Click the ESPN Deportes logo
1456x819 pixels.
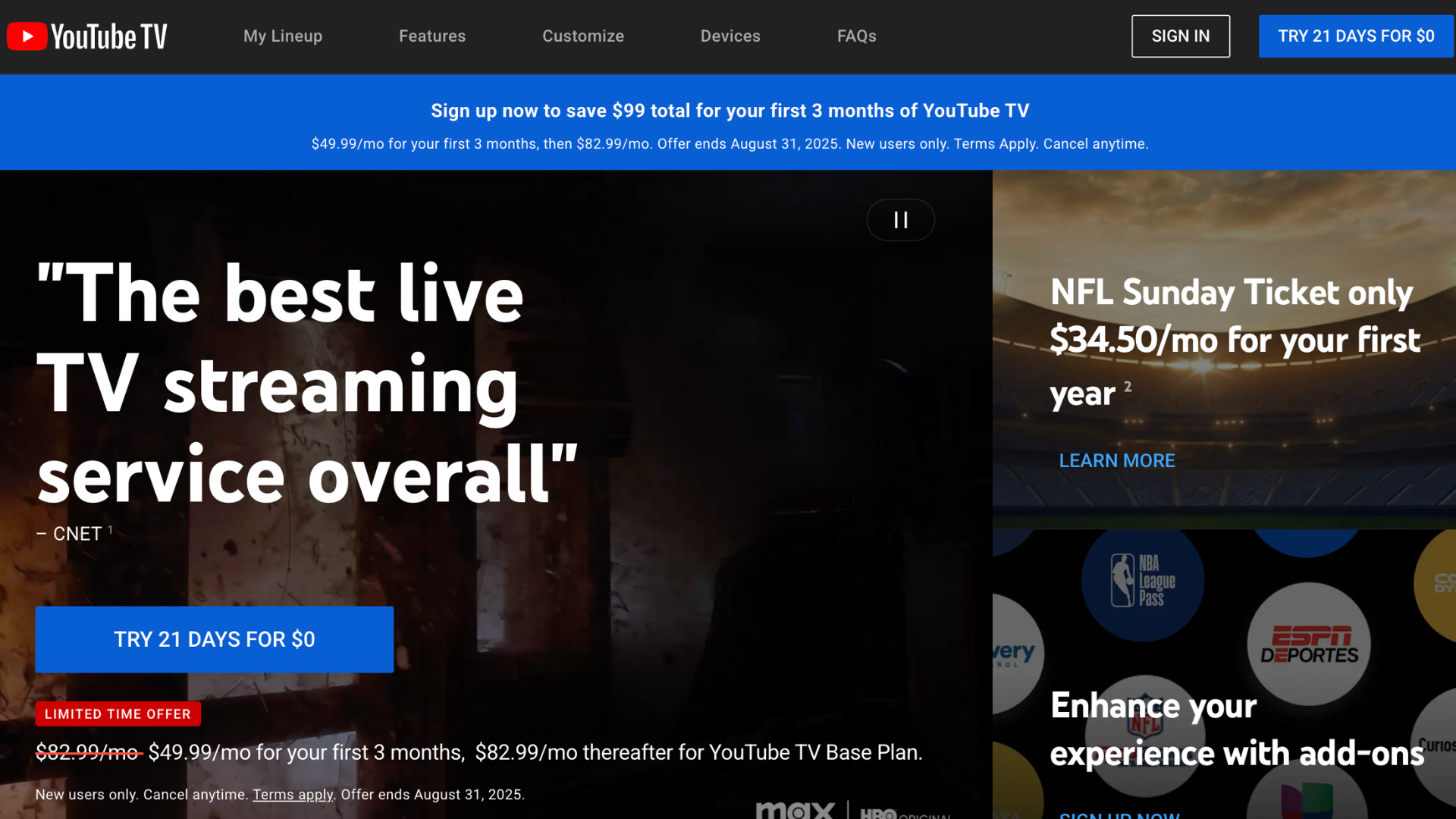tap(1308, 642)
